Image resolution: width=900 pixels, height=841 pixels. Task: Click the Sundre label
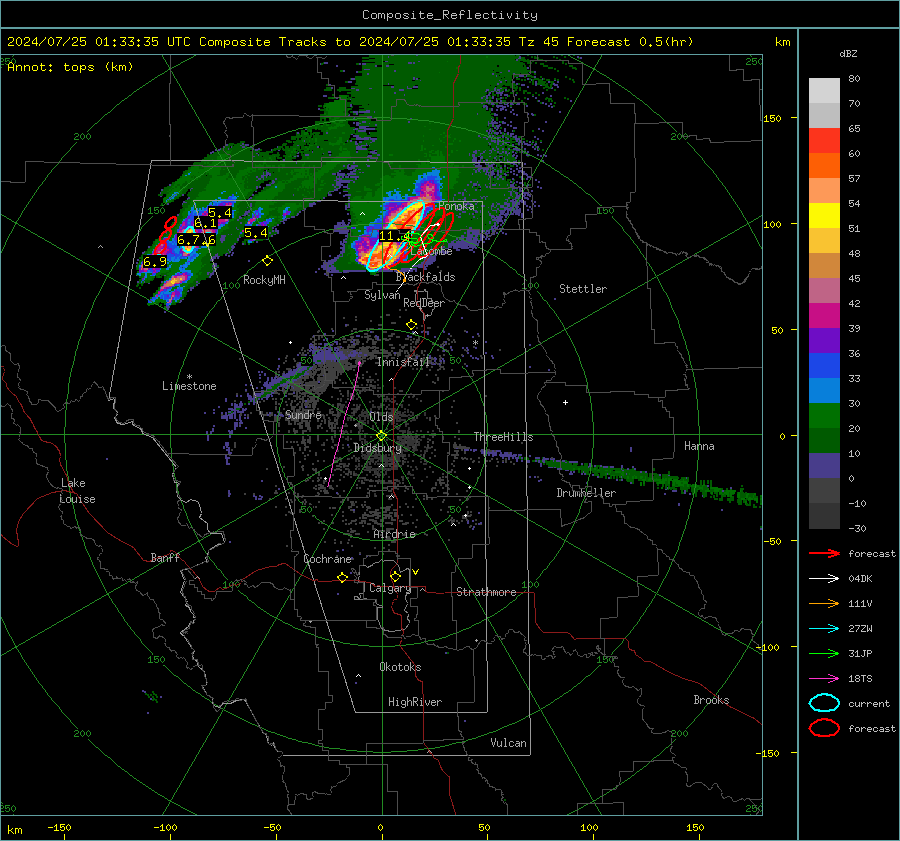pyautogui.click(x=303, y=415)
